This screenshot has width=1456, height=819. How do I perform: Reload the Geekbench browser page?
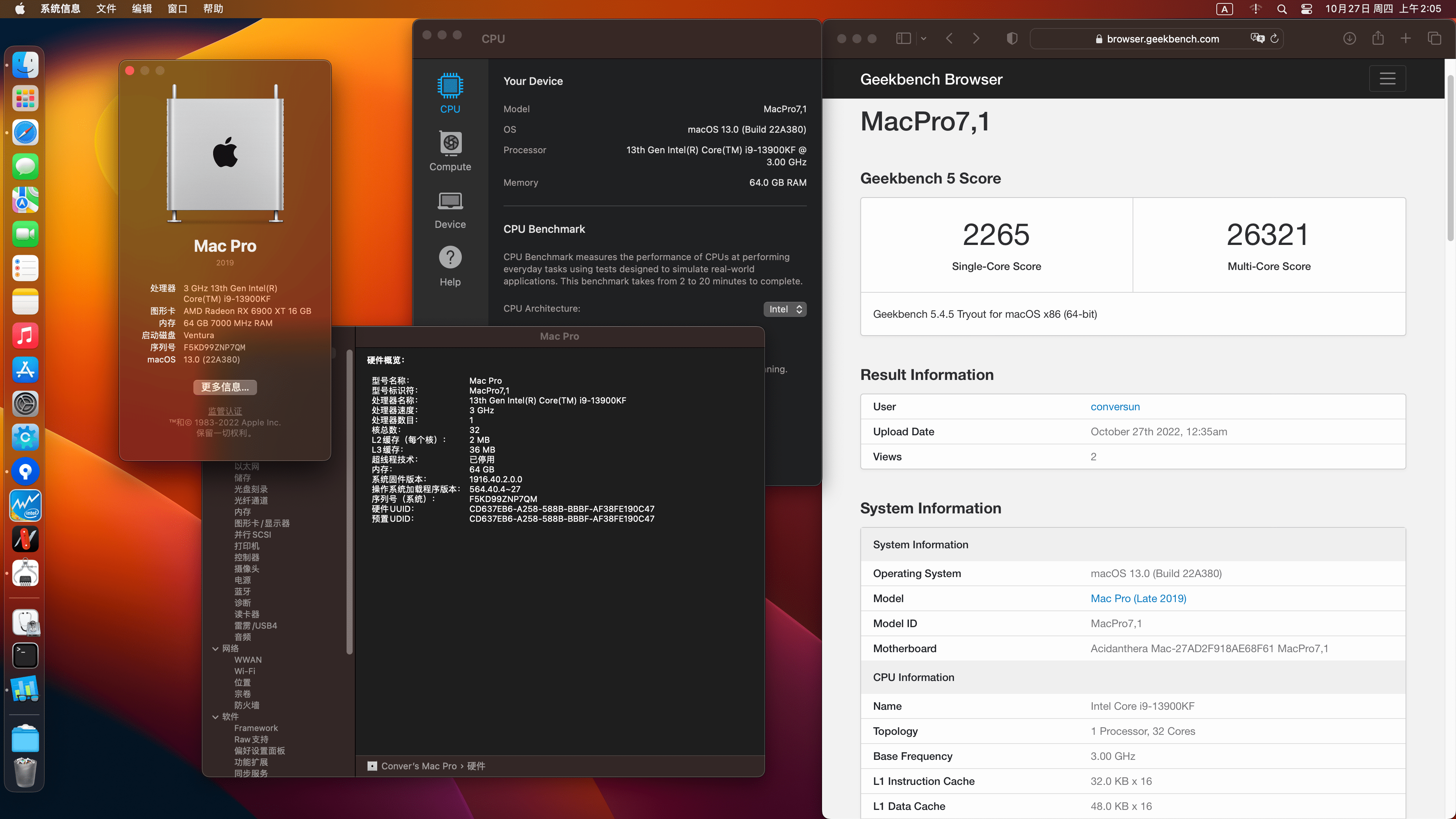1274,38
